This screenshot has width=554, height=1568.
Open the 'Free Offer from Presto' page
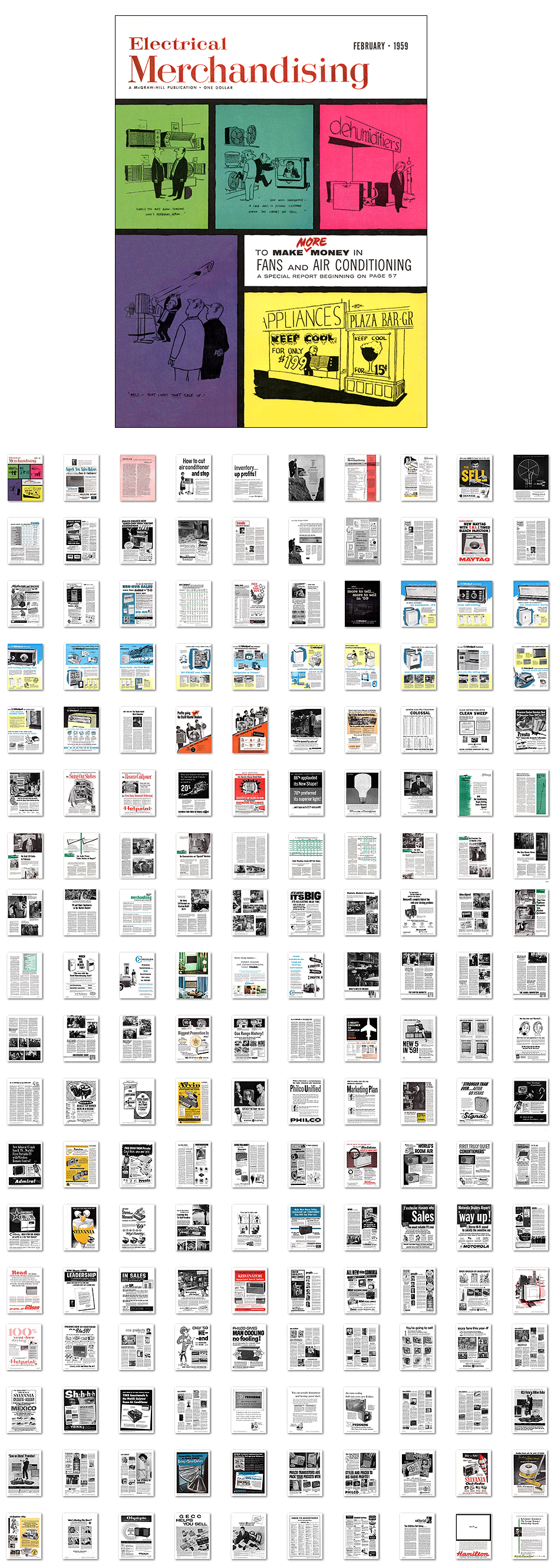(x=137, y=1165)
